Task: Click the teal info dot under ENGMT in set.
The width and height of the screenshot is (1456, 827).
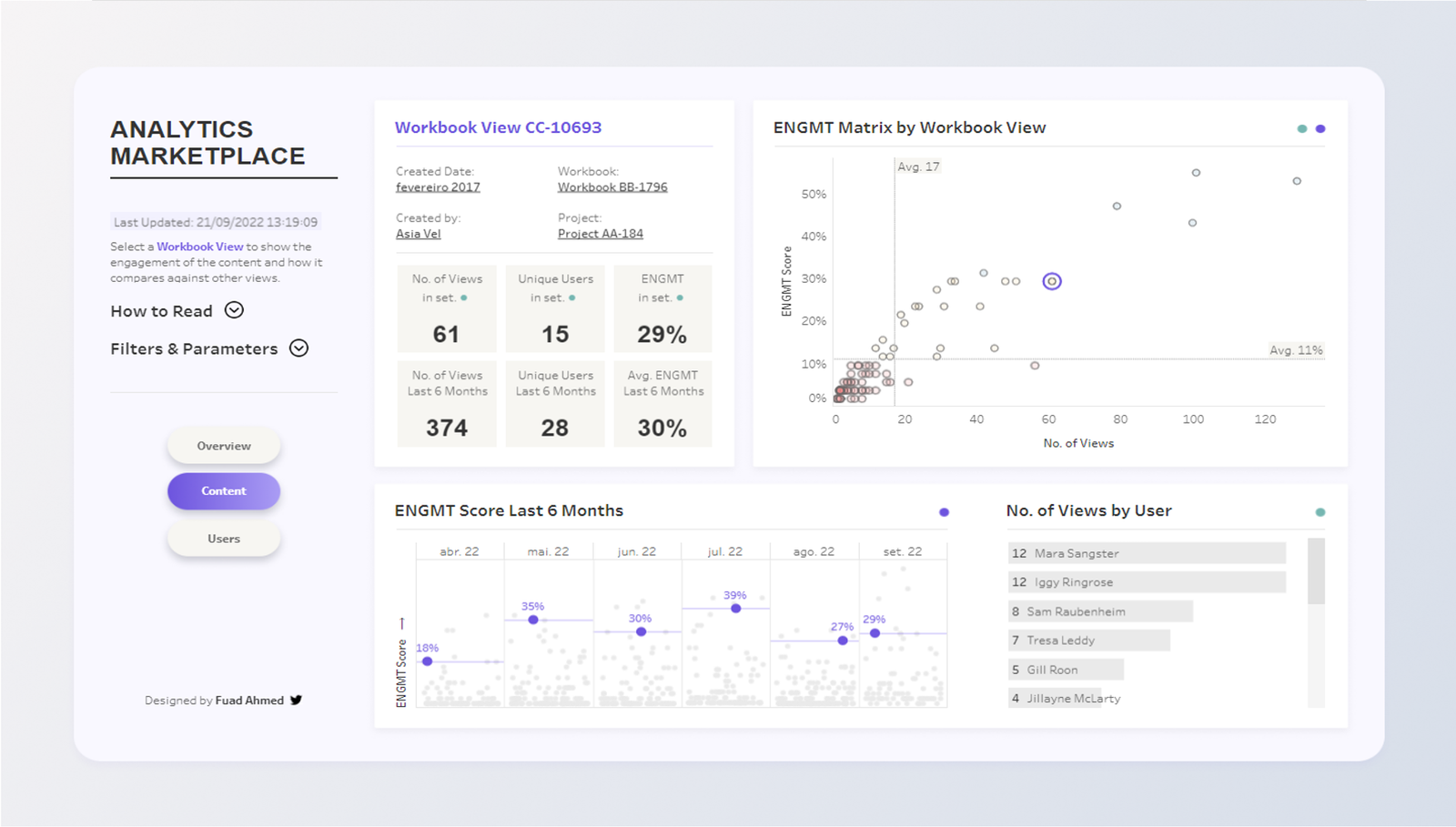Action: click(x=680, y=298)
